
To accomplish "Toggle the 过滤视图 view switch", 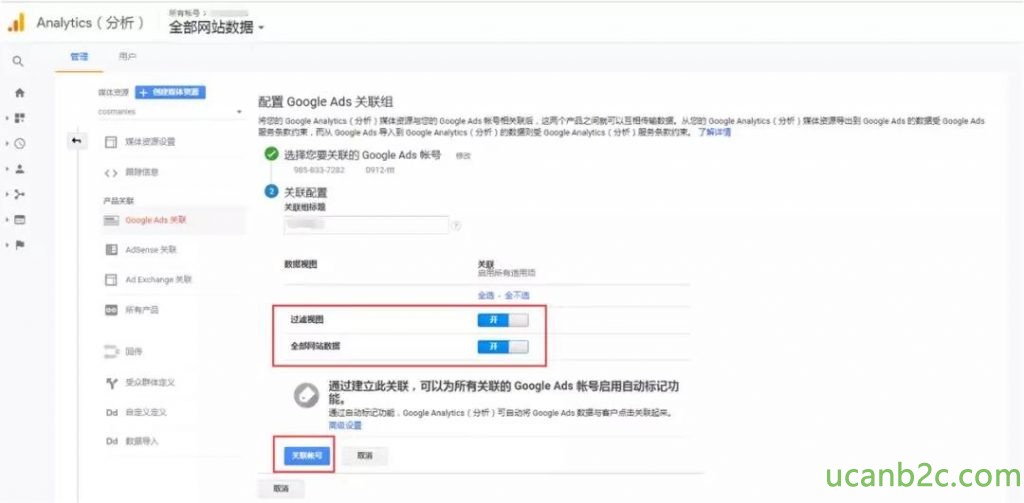I will [x=503, y=320].
